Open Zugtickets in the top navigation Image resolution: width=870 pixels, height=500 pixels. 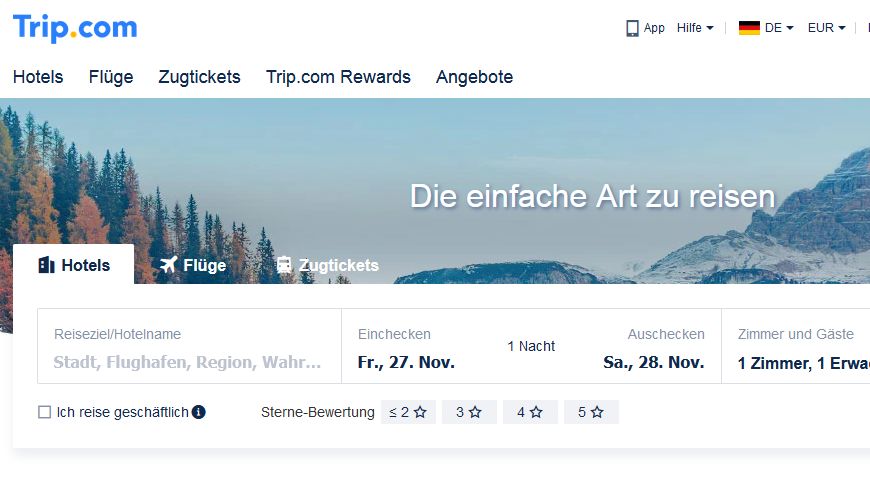199,77
